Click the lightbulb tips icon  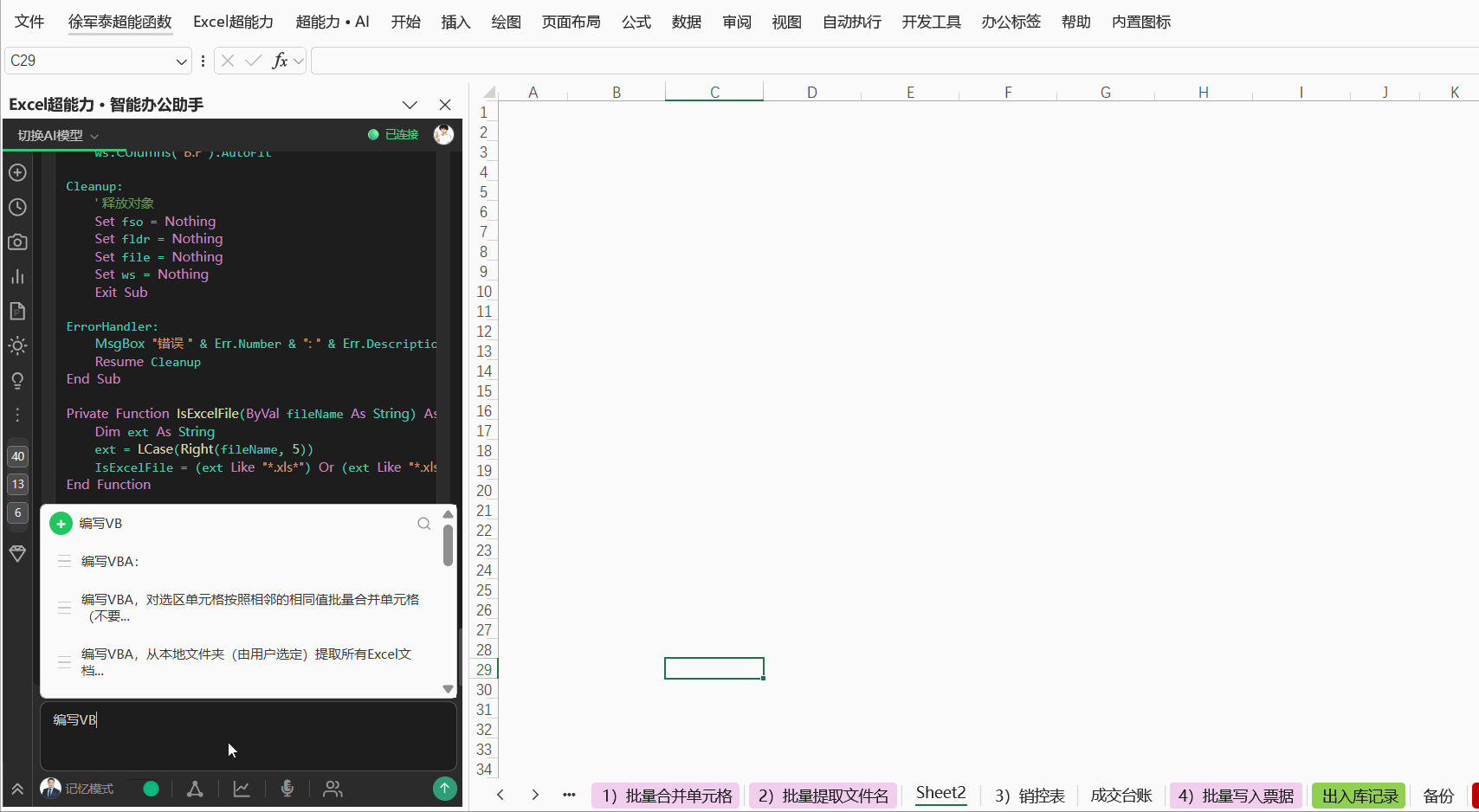17,381
